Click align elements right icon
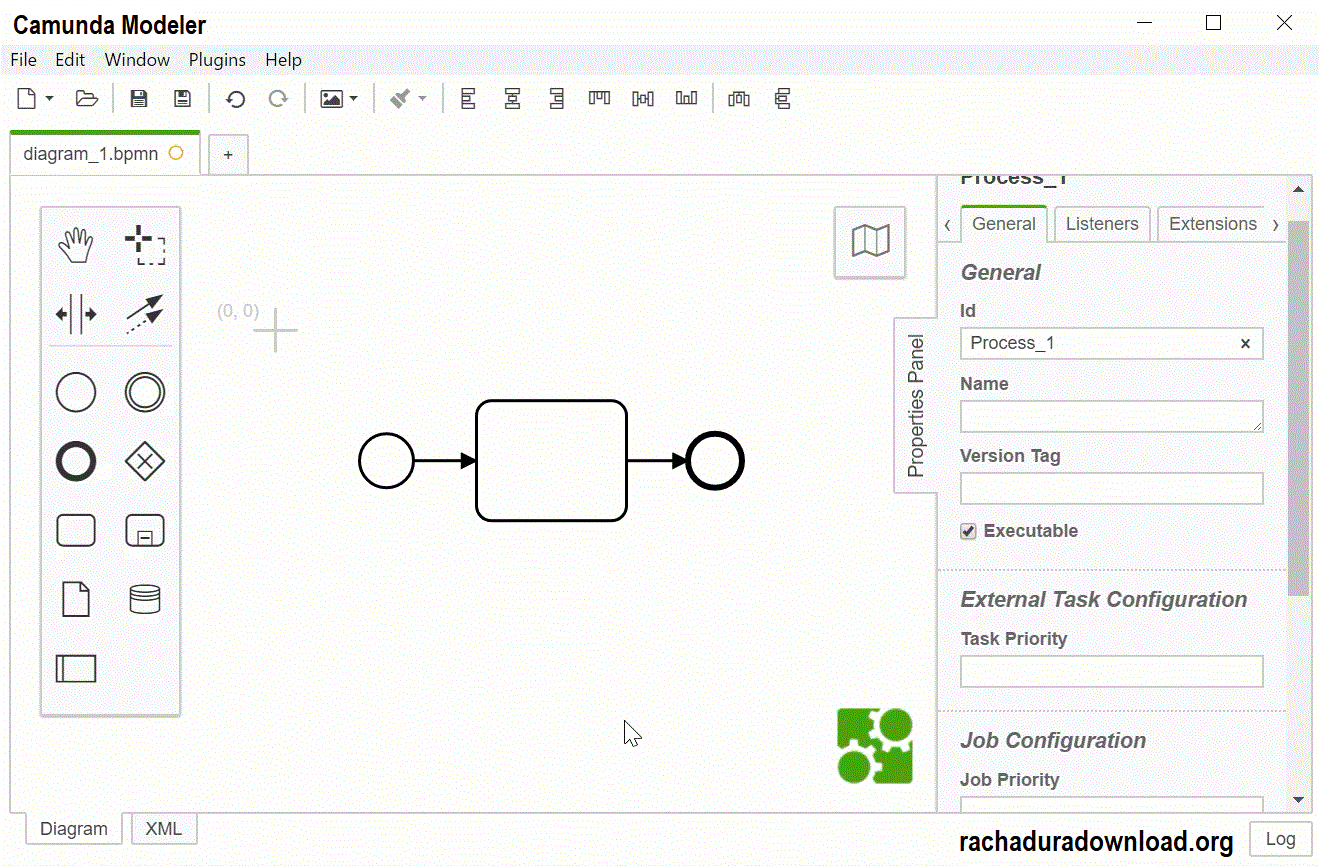The height and width of the screenshot is (866, 1320). click(x=556, y=99)
